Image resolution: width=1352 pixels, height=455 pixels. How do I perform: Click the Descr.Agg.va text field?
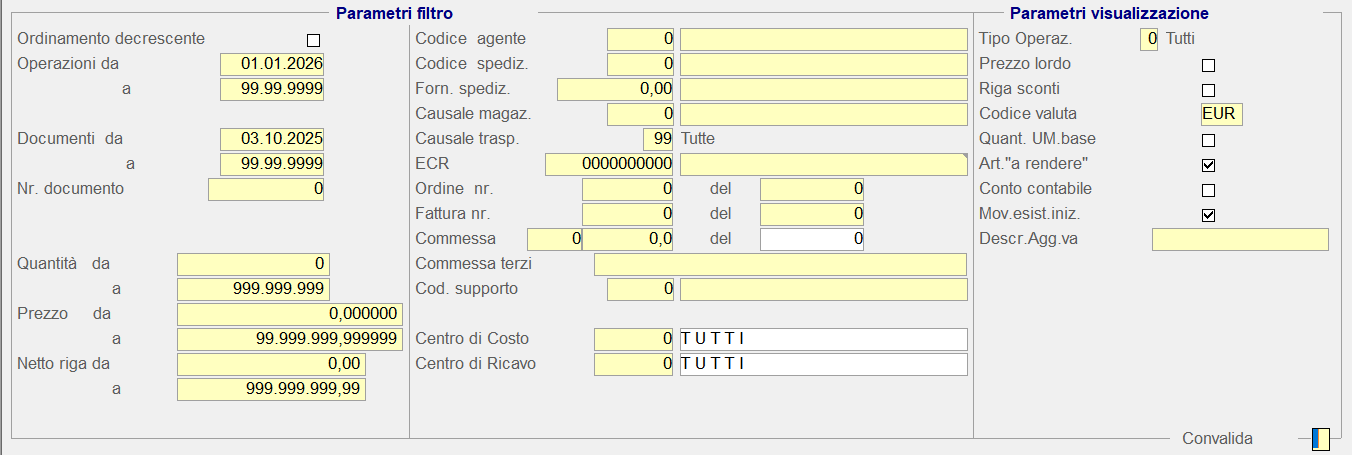pyautogui.click(x=1240, y=239)
